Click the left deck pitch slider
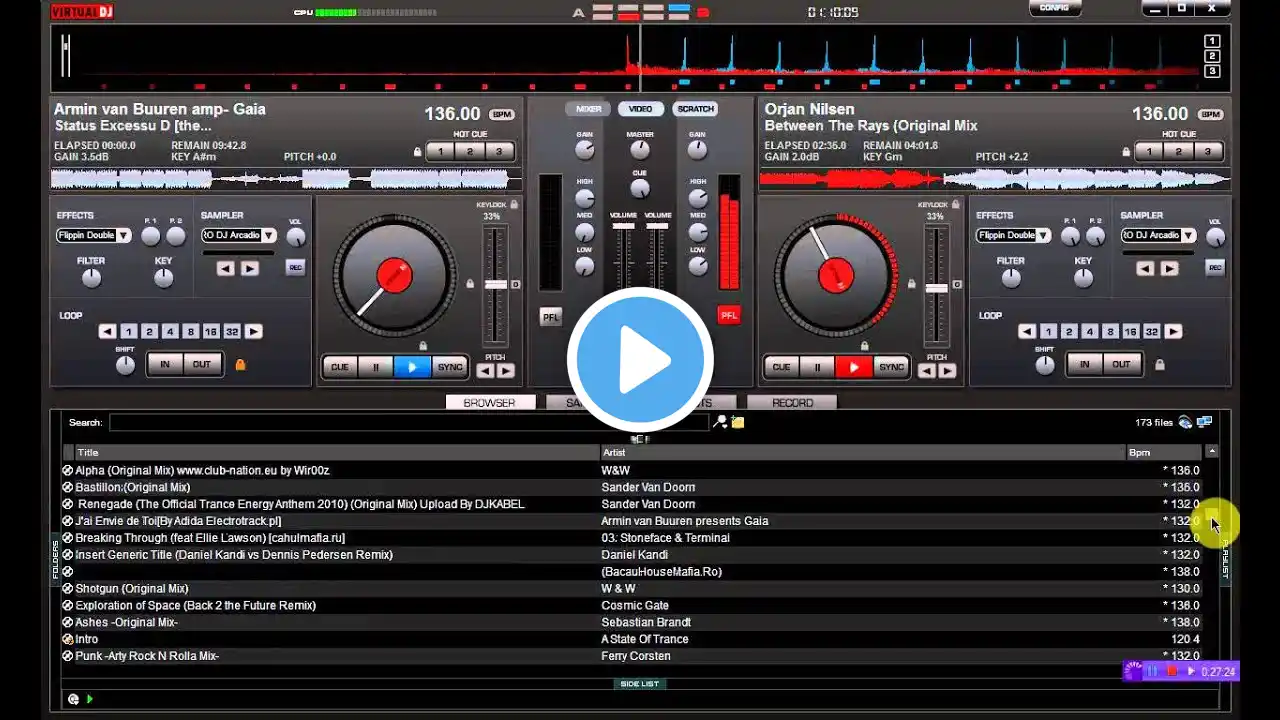Viewport: 1280px width, 720px height. coord(496,285)
